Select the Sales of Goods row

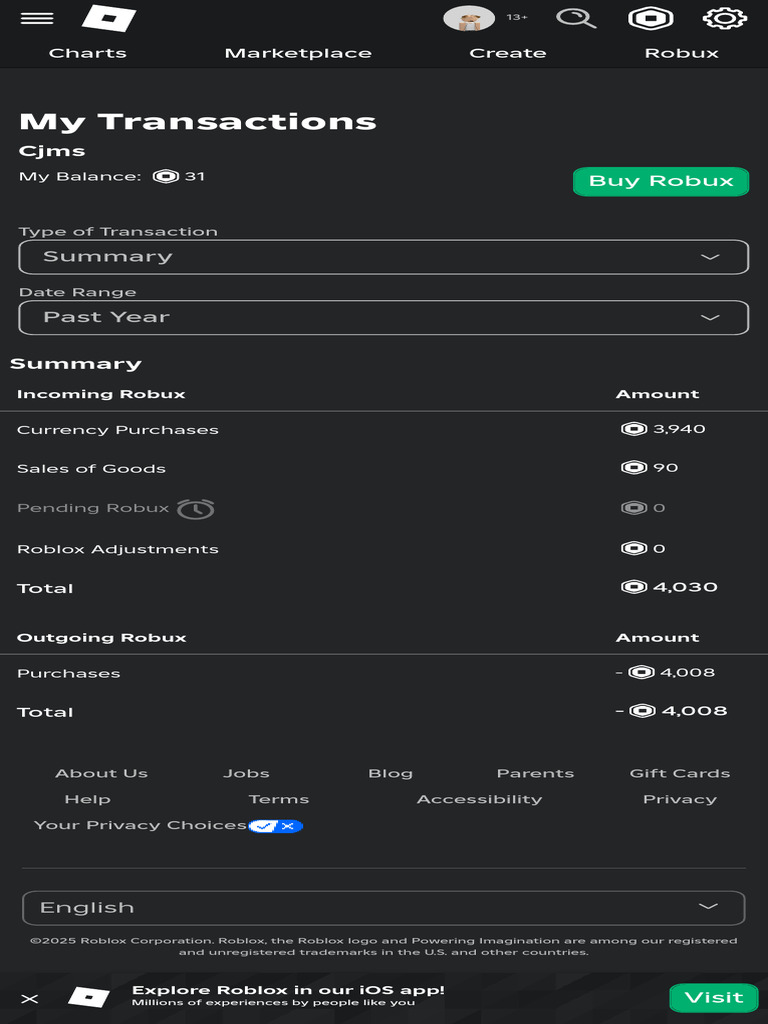[x=383, y=468]
